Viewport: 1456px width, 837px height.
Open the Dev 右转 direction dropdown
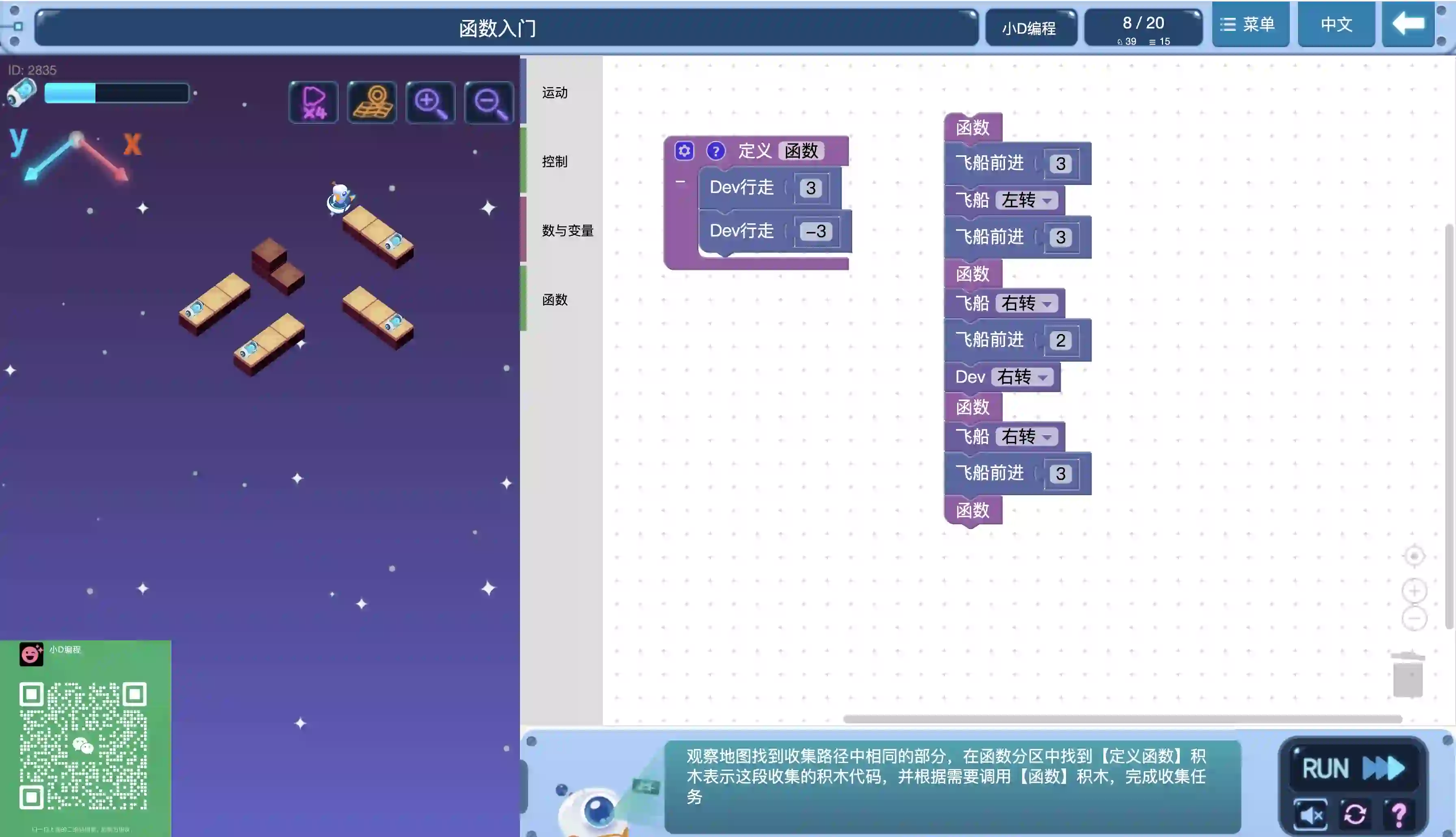pos(1022,377)
